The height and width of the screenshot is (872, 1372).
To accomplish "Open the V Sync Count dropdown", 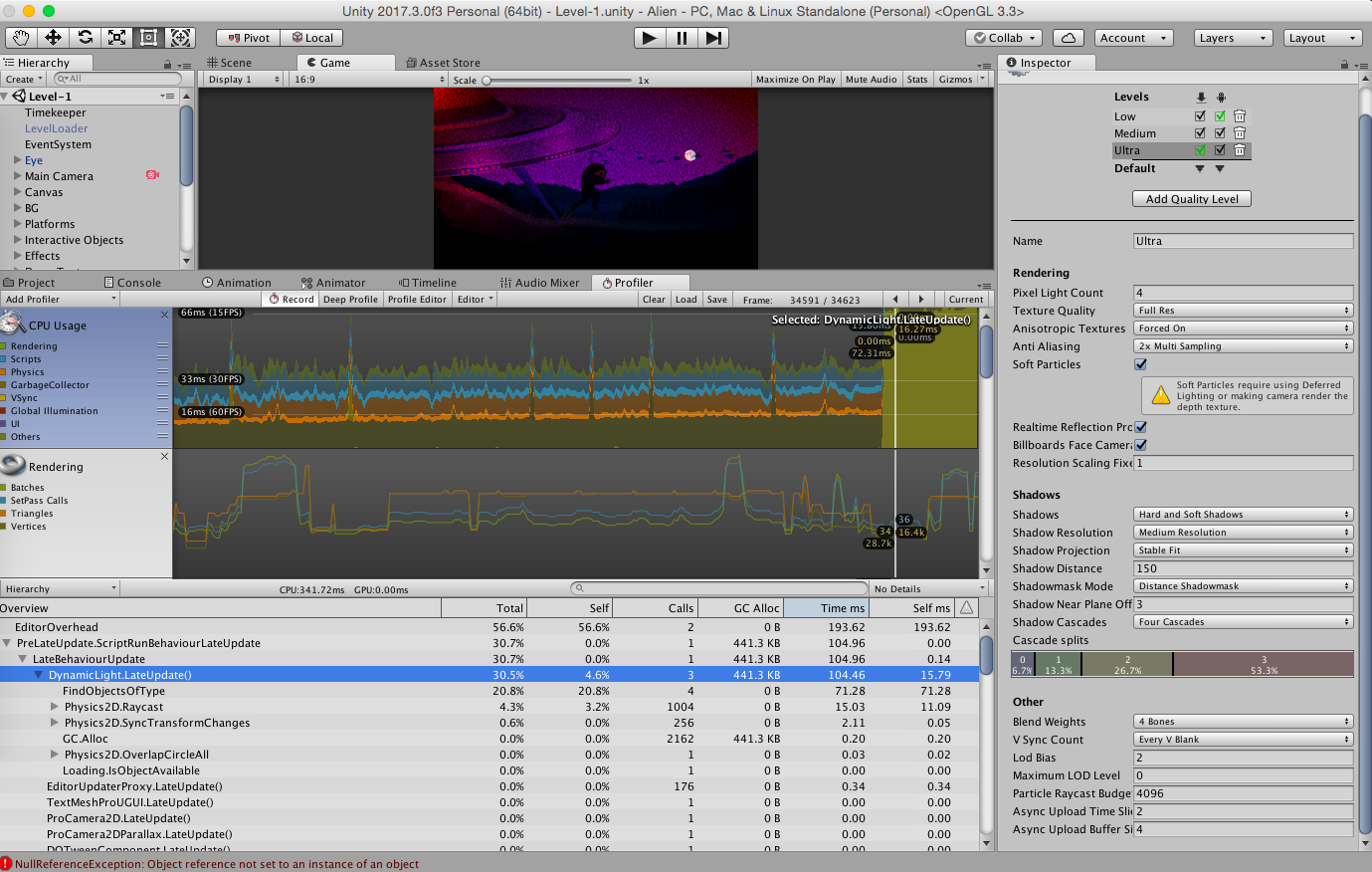I will click(1243, 740).
